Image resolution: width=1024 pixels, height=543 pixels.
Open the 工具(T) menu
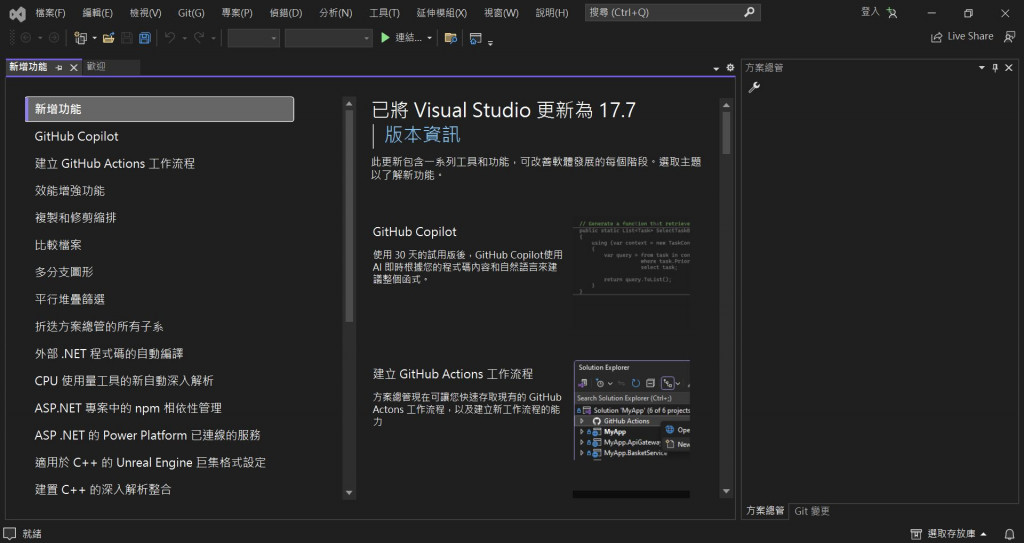pos(384,12)
